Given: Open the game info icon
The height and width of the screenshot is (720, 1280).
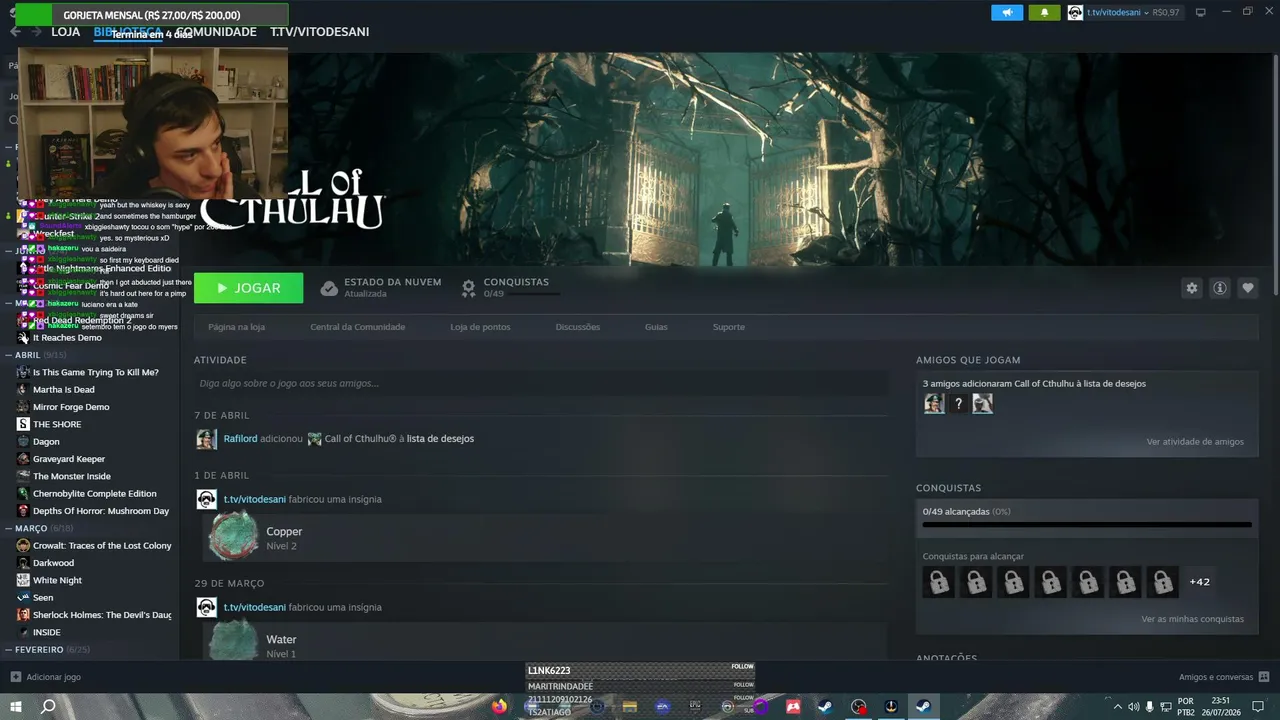Looking at the screenshot, I should (x=1219, y=288).
